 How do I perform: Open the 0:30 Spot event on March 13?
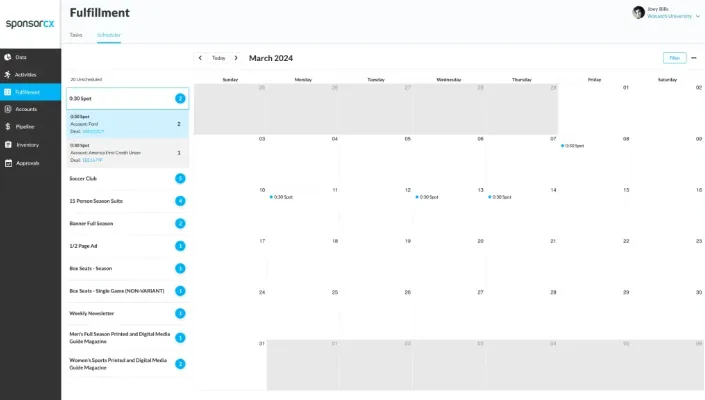(x=427, y=197)
